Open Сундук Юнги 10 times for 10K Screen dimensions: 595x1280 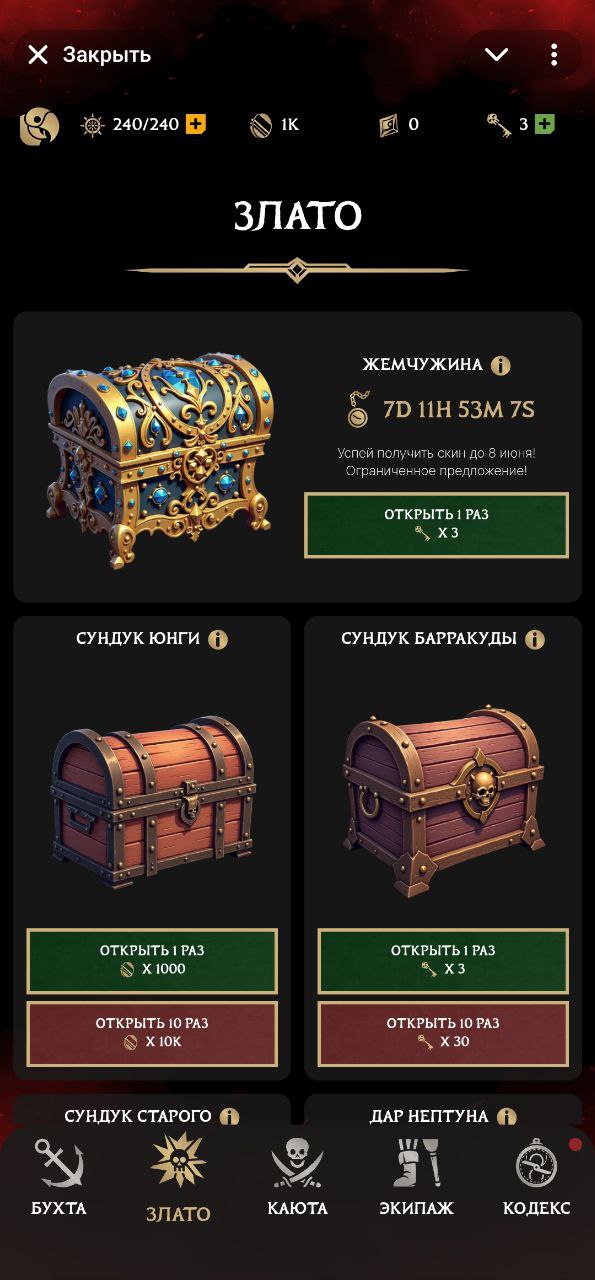pyautogui.click(x=152, y=1033)
